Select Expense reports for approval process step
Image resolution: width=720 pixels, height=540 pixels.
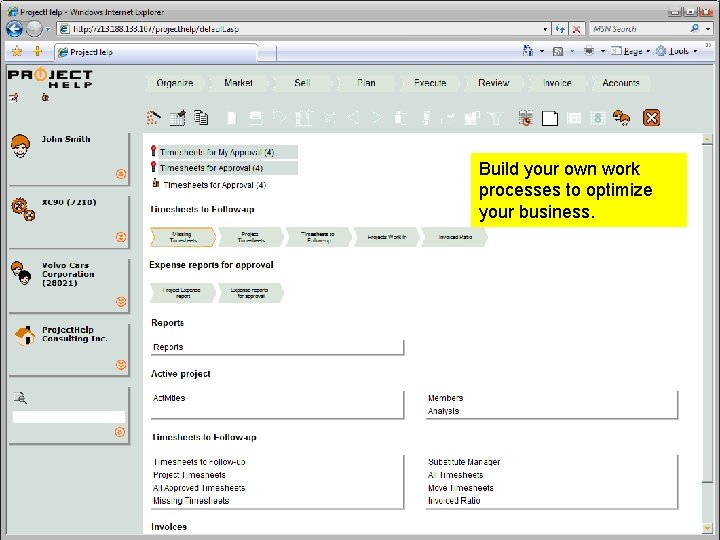[x=250, y=293]
